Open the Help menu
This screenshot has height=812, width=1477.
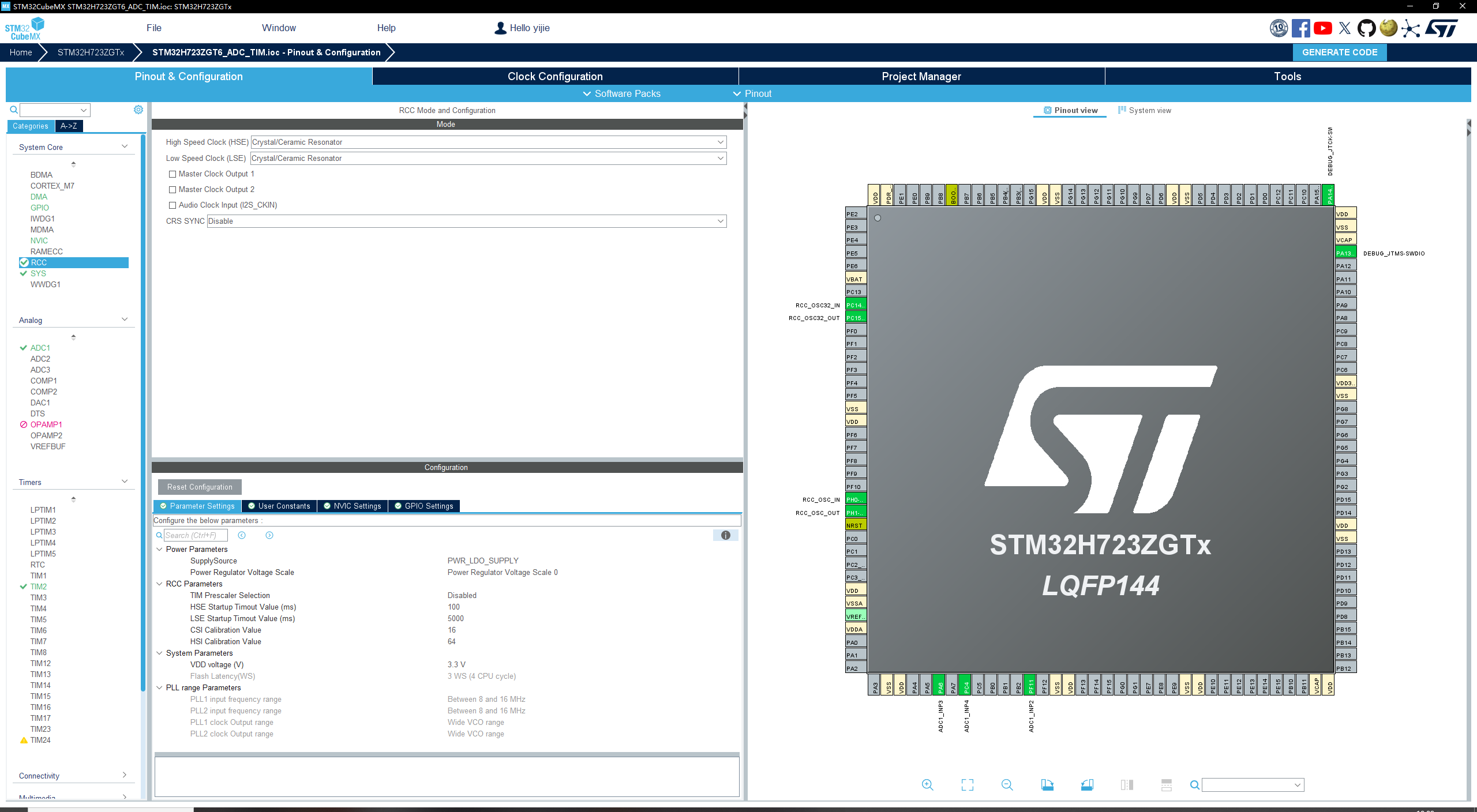(x=386, y=28)
